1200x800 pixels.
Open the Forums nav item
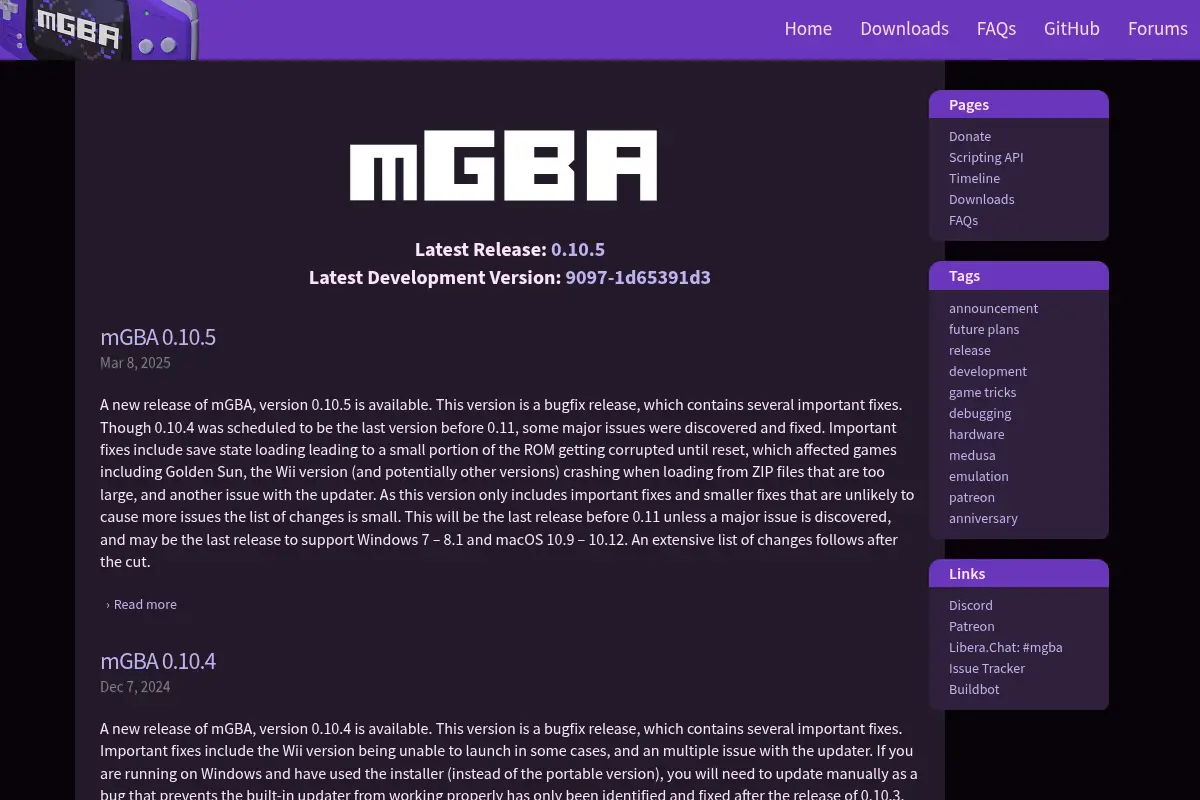(x=1158, y=29)
